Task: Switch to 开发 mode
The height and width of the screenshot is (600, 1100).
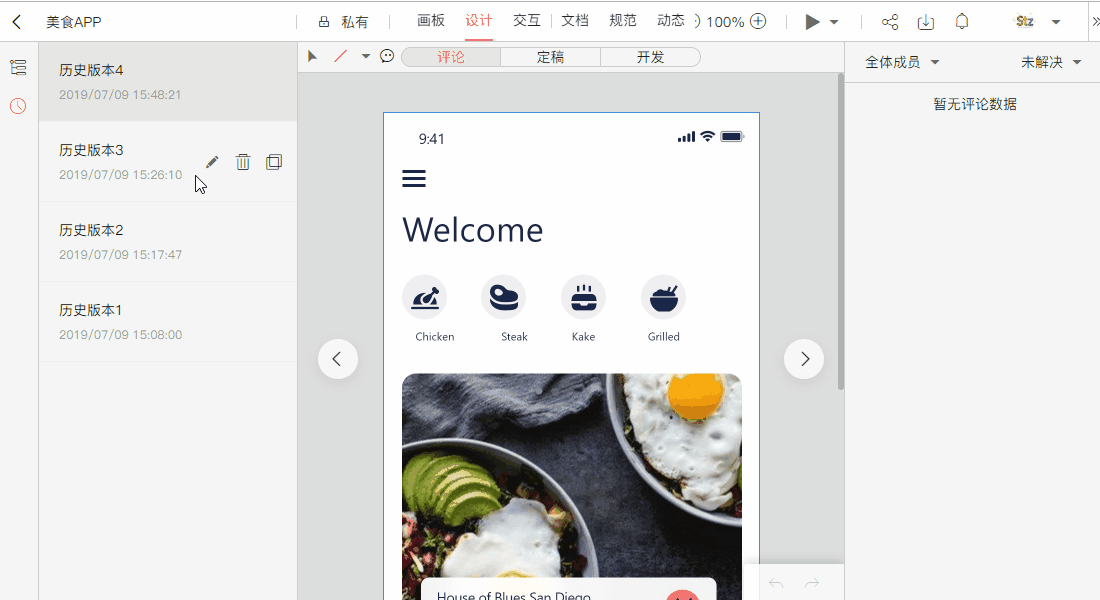Action: (x=650, y=57)
